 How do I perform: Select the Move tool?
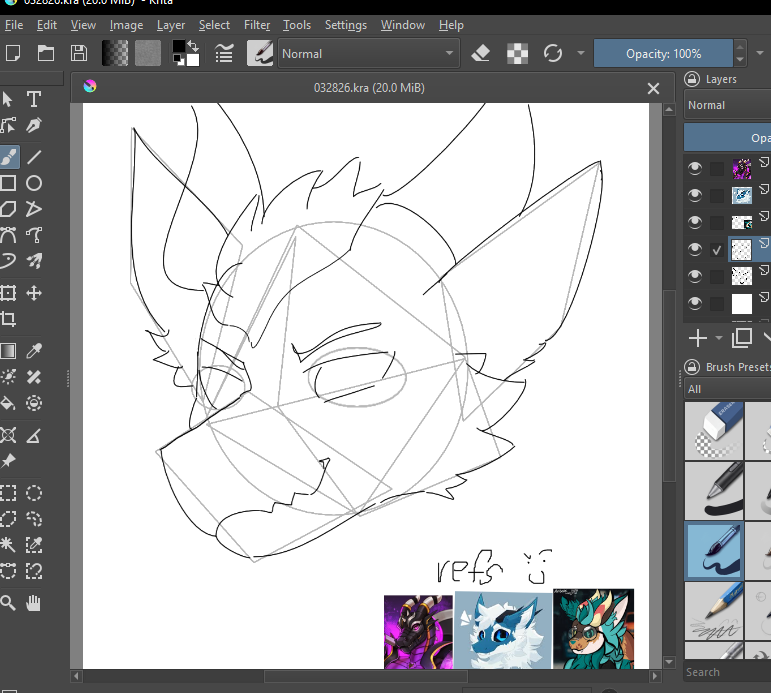point(33,293)
